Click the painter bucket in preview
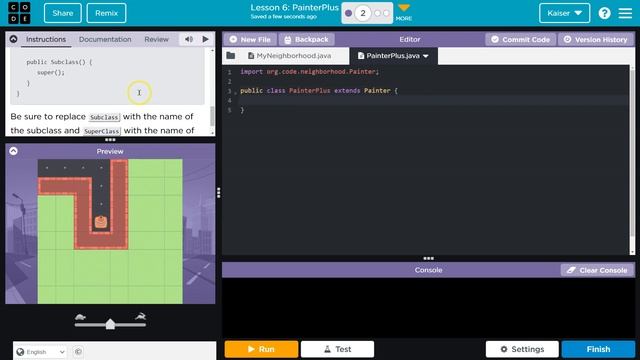 pyautogui.click(x=101, y=222)
